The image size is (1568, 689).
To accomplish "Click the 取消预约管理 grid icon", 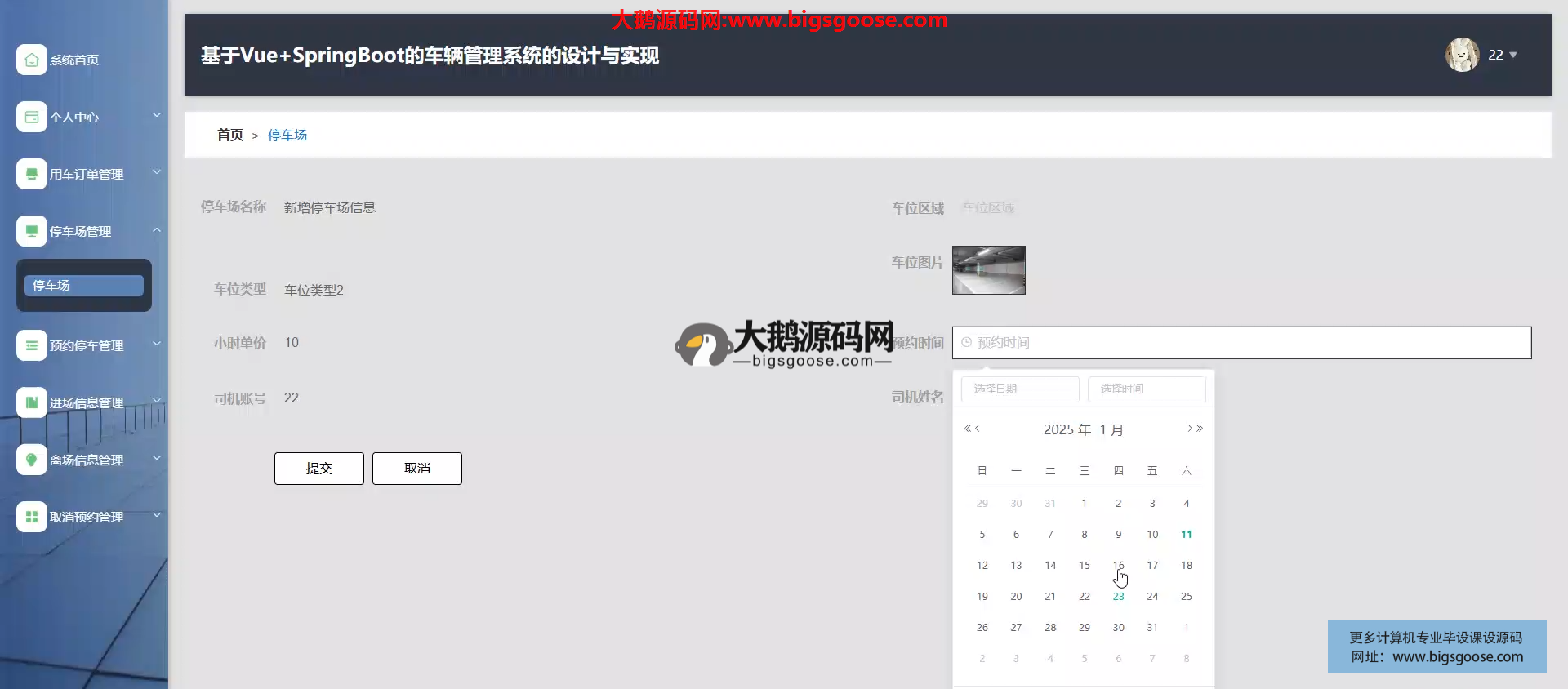I will (31, 517).
